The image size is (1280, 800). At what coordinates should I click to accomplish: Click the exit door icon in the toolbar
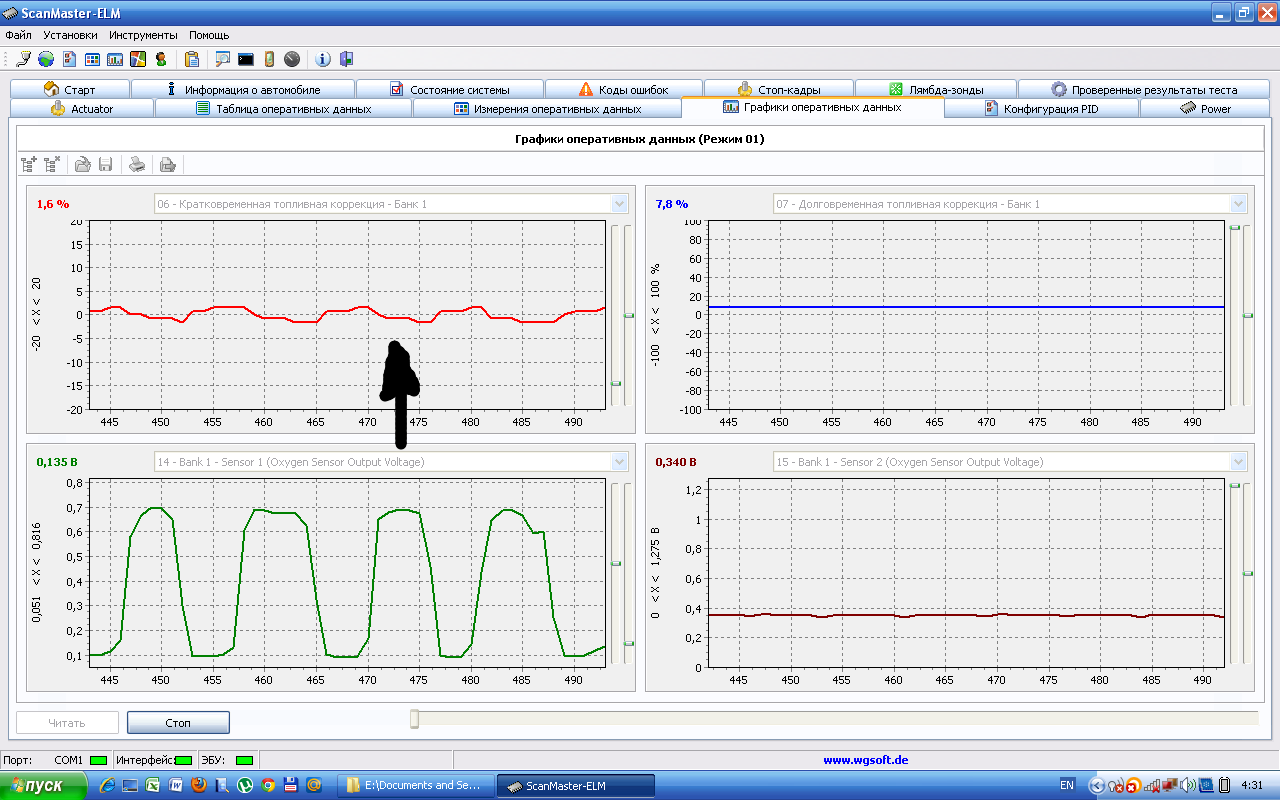point(346,59)
